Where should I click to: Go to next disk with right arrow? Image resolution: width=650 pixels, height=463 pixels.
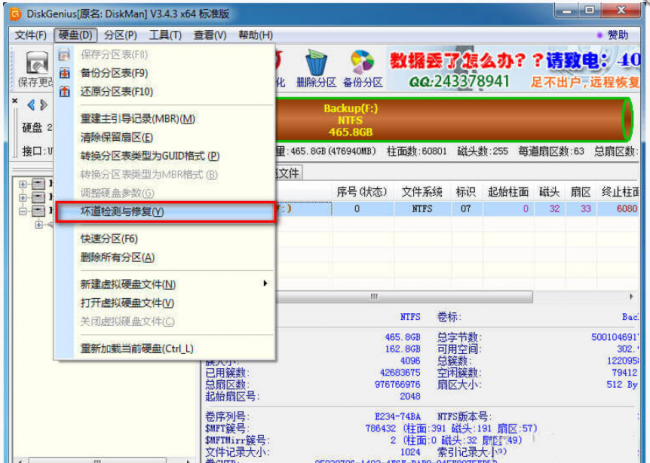click(x=44, y=105)
